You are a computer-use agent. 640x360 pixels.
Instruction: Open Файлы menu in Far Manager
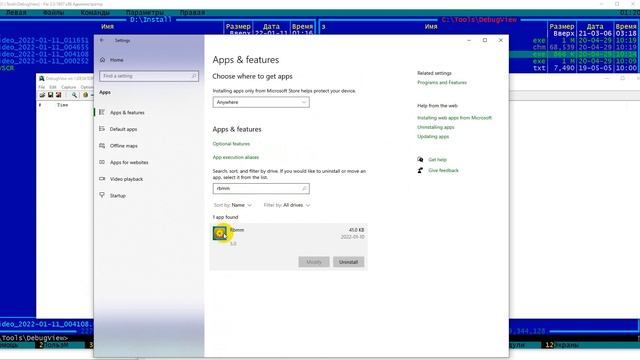[53, 13]
